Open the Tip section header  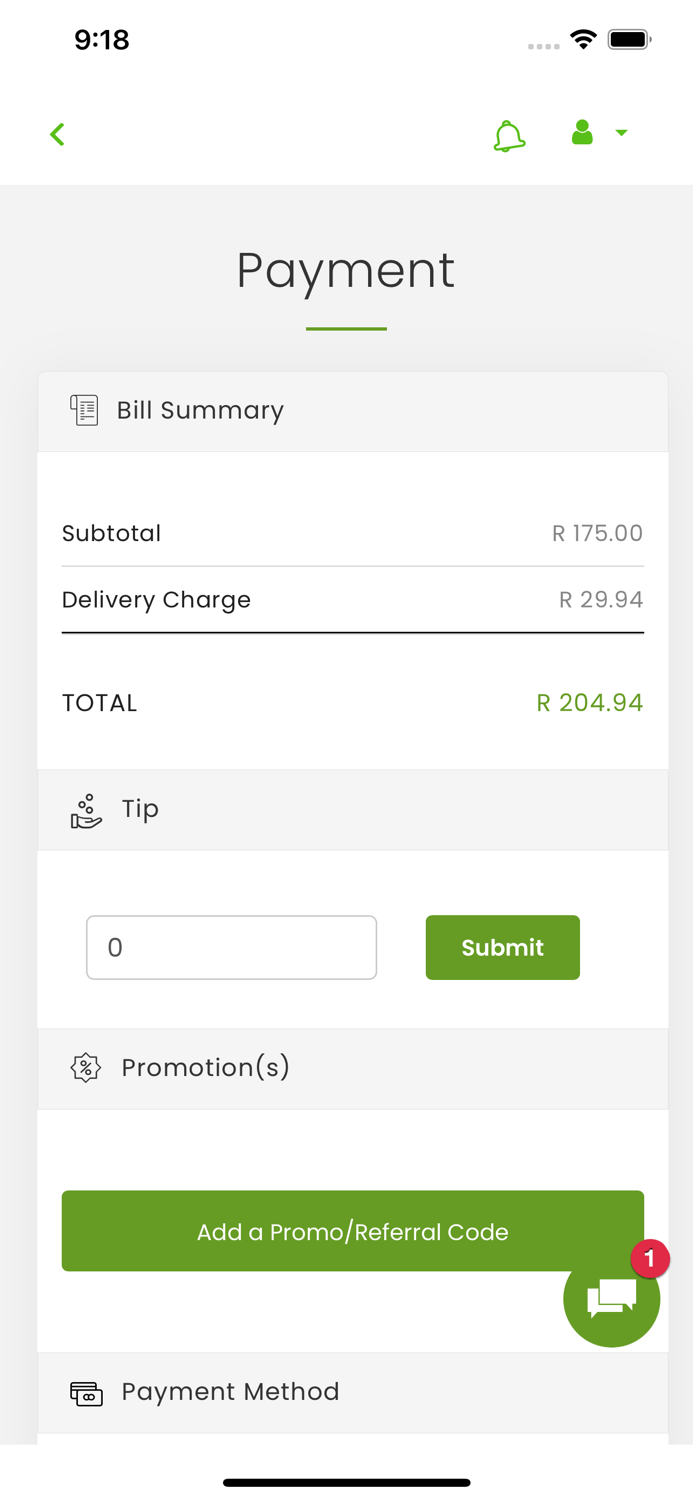coord(140,810)
